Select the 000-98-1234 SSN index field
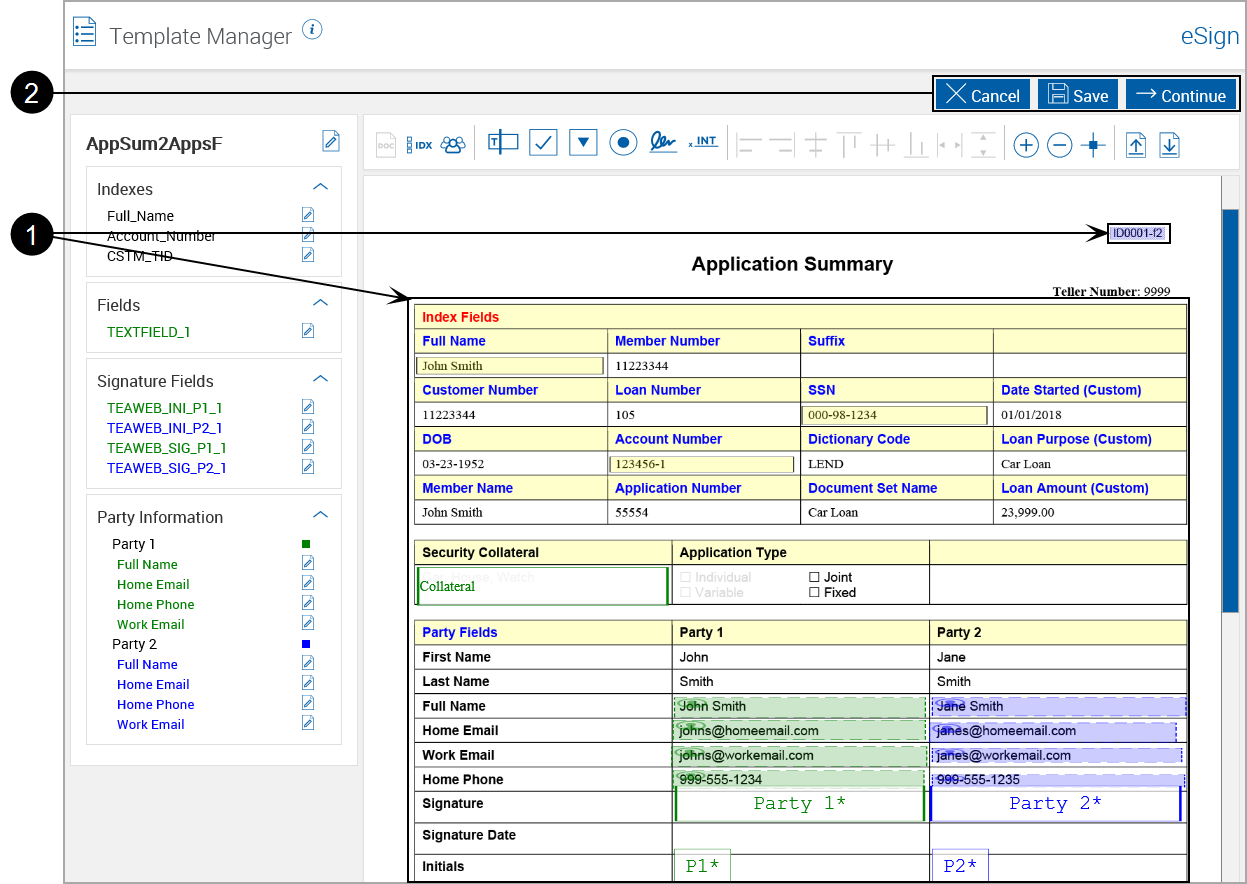Screen dimensions: 1247x884 [894, 415]
